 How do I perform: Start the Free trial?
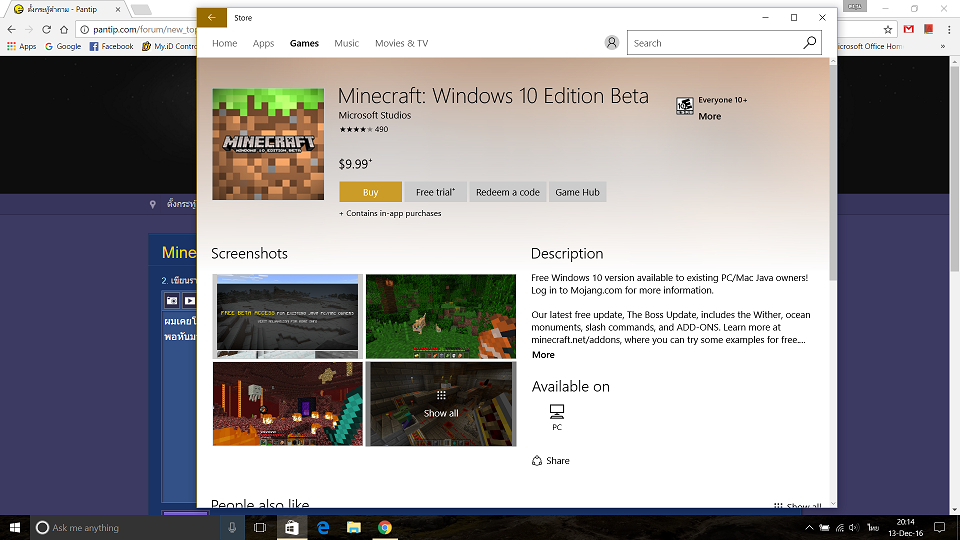point(435,192)
